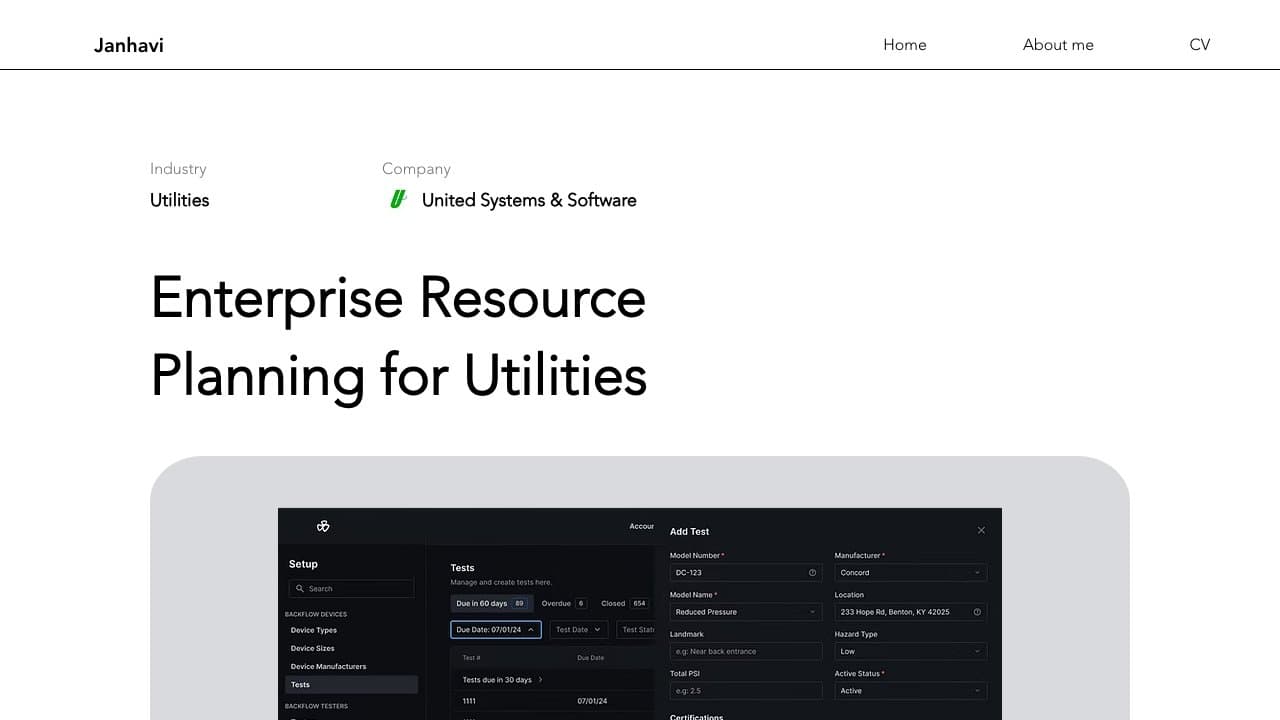Open the Test Date filter dropdown
1280x720 pixels.
[x=579, y=630]
